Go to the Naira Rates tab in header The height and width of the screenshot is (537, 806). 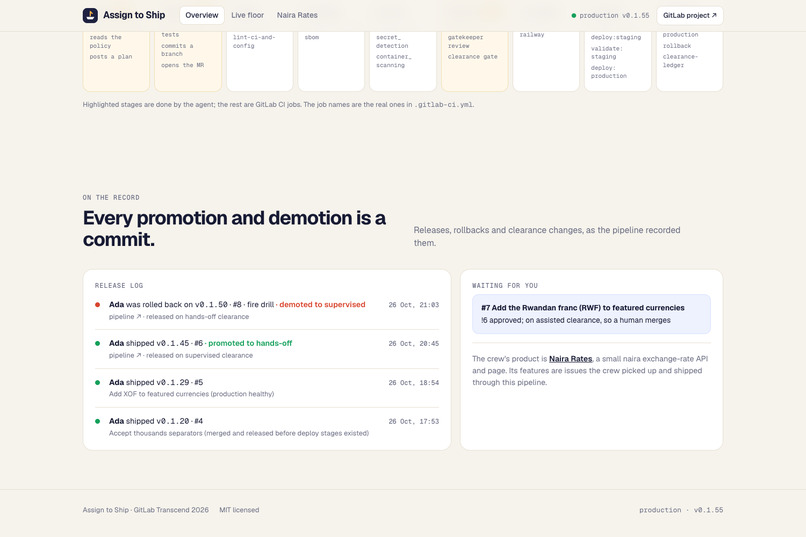click(x=297, y=15)
